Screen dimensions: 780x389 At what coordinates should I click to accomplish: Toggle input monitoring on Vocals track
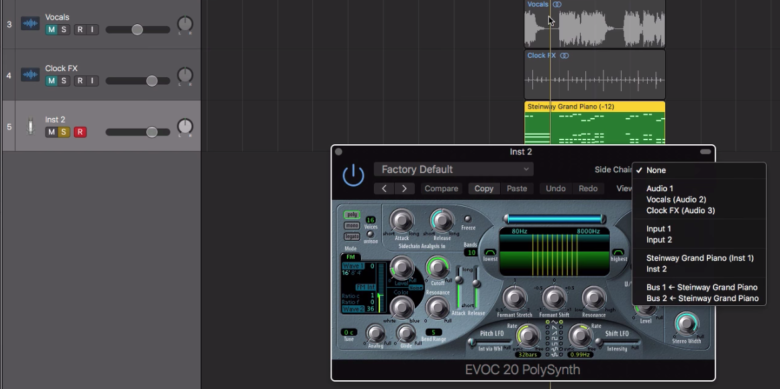coord(92,29)
